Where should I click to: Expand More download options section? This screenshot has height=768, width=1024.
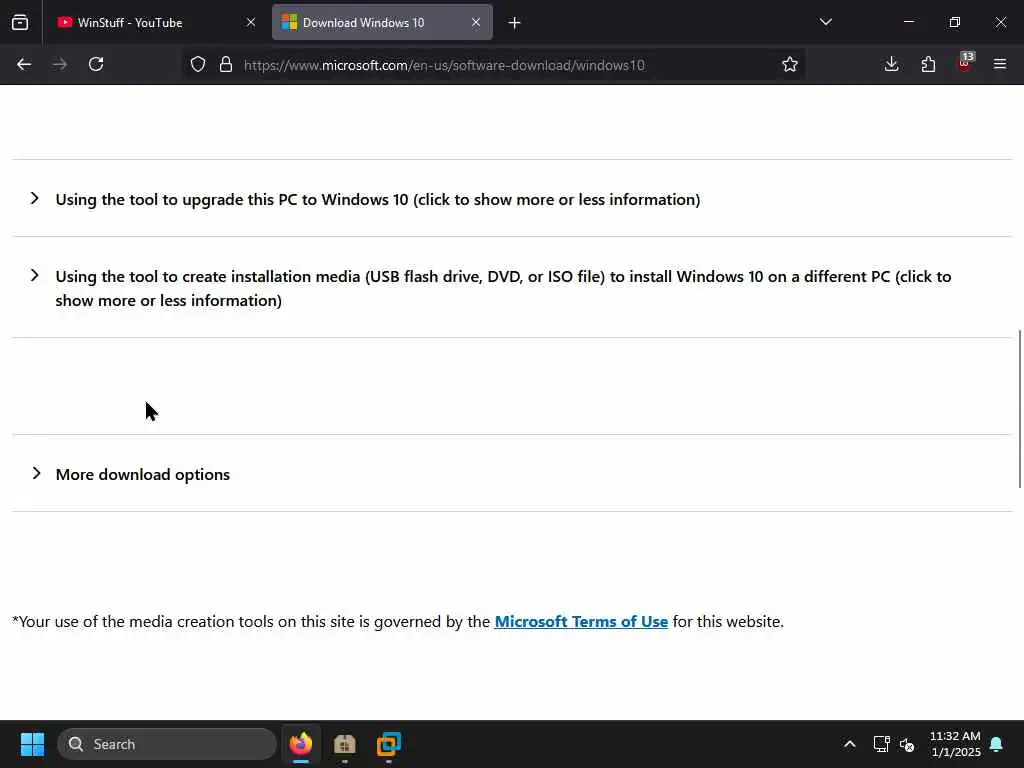[x=37, y=473]
